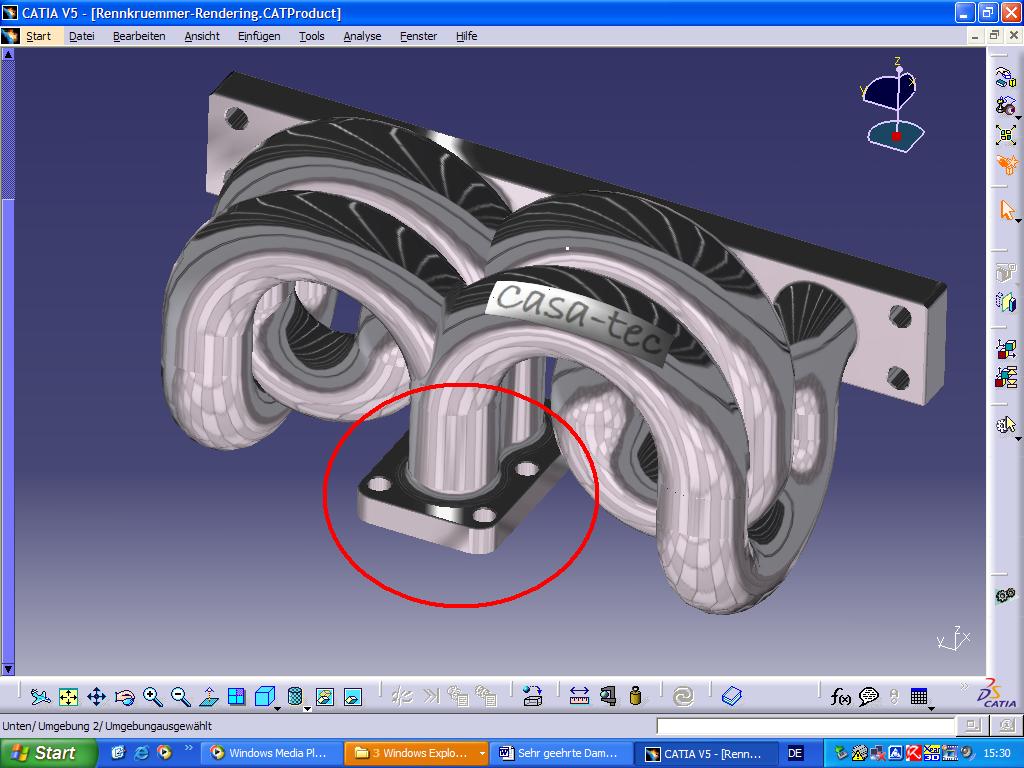Open the Fenster menu

pyautogui.click(x=419, y=36)
